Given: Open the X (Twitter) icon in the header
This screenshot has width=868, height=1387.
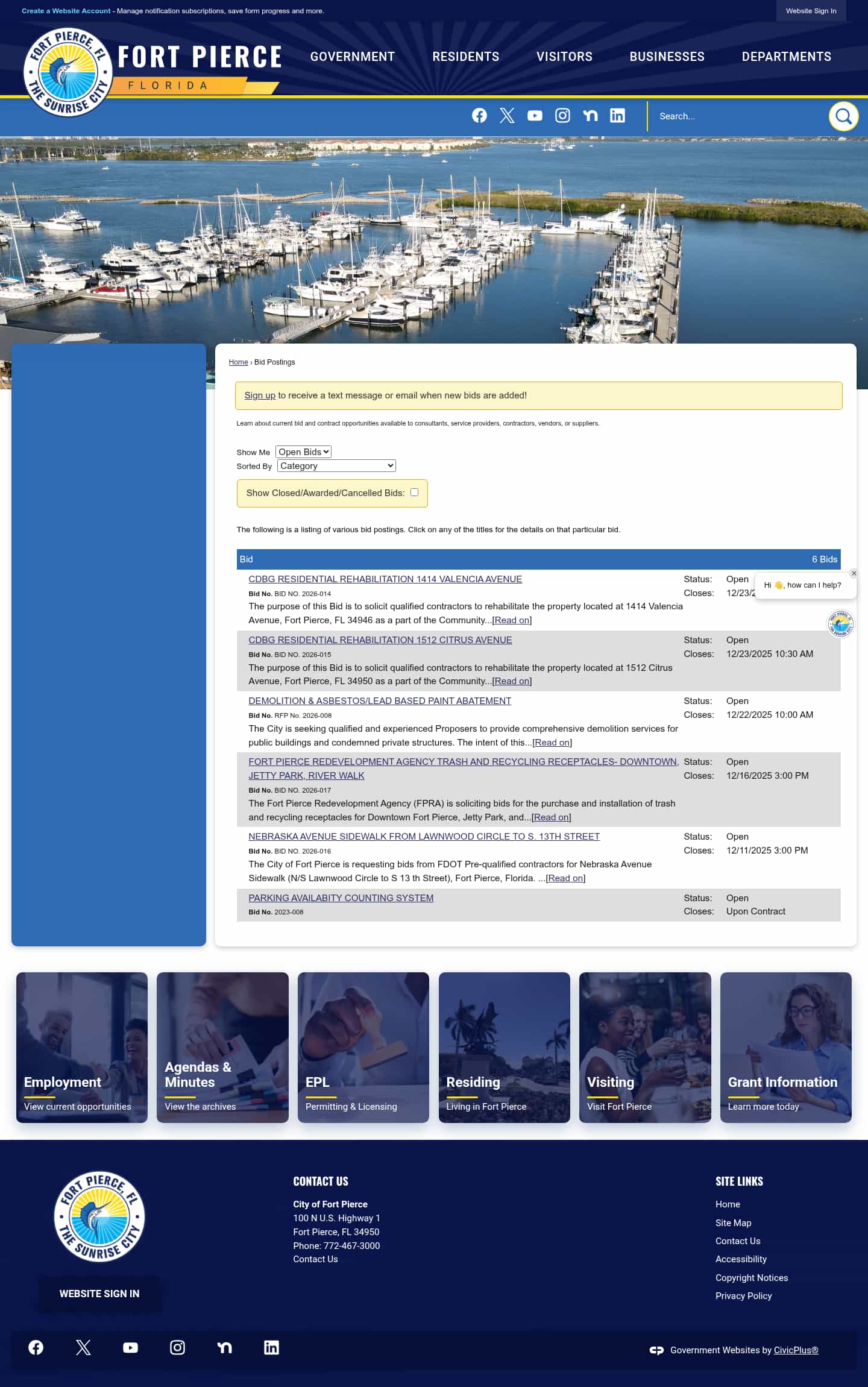Looking at the screenshot, I should pyautogui.click(x=507, y=116).
